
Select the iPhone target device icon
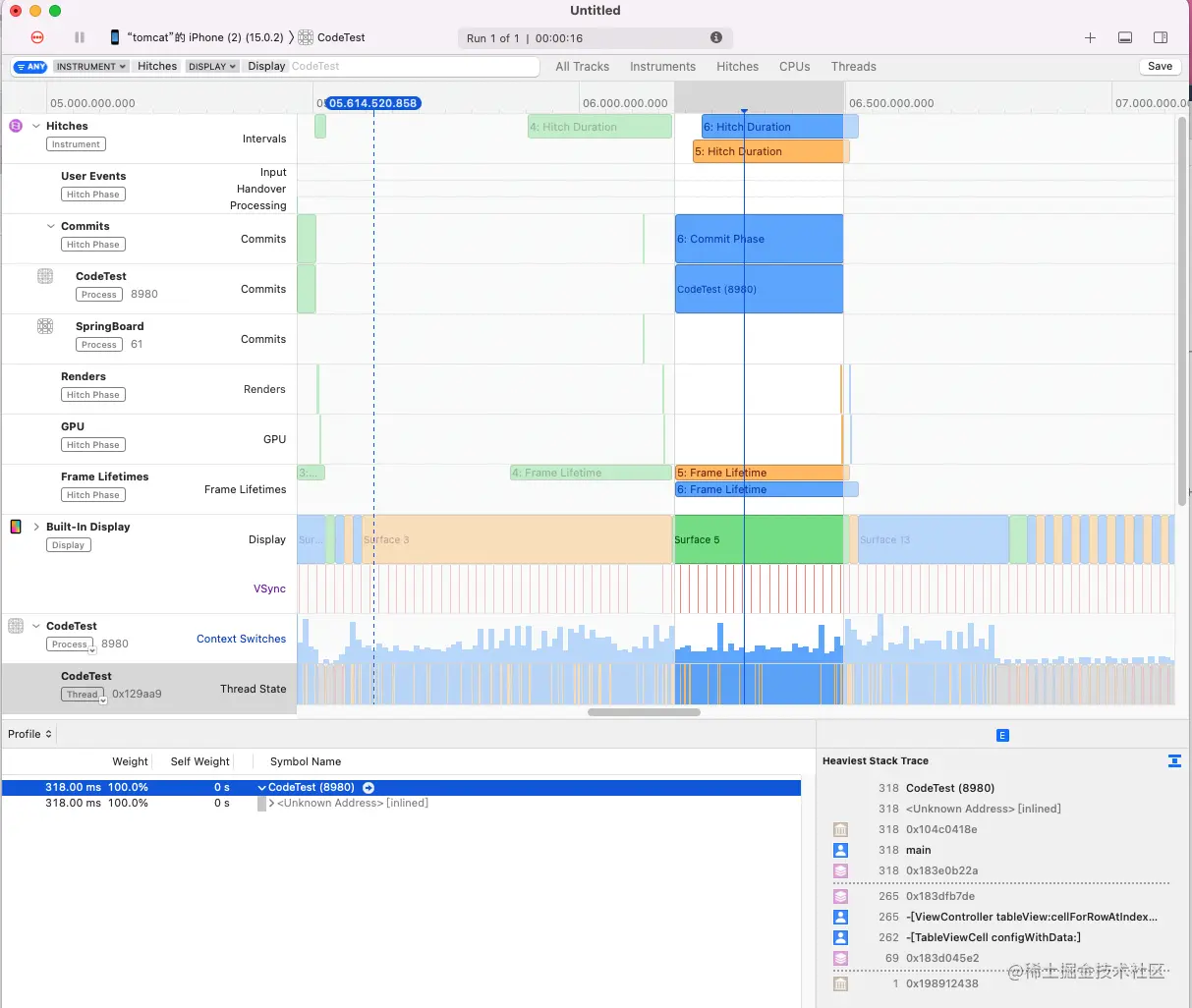pos(115,37)
